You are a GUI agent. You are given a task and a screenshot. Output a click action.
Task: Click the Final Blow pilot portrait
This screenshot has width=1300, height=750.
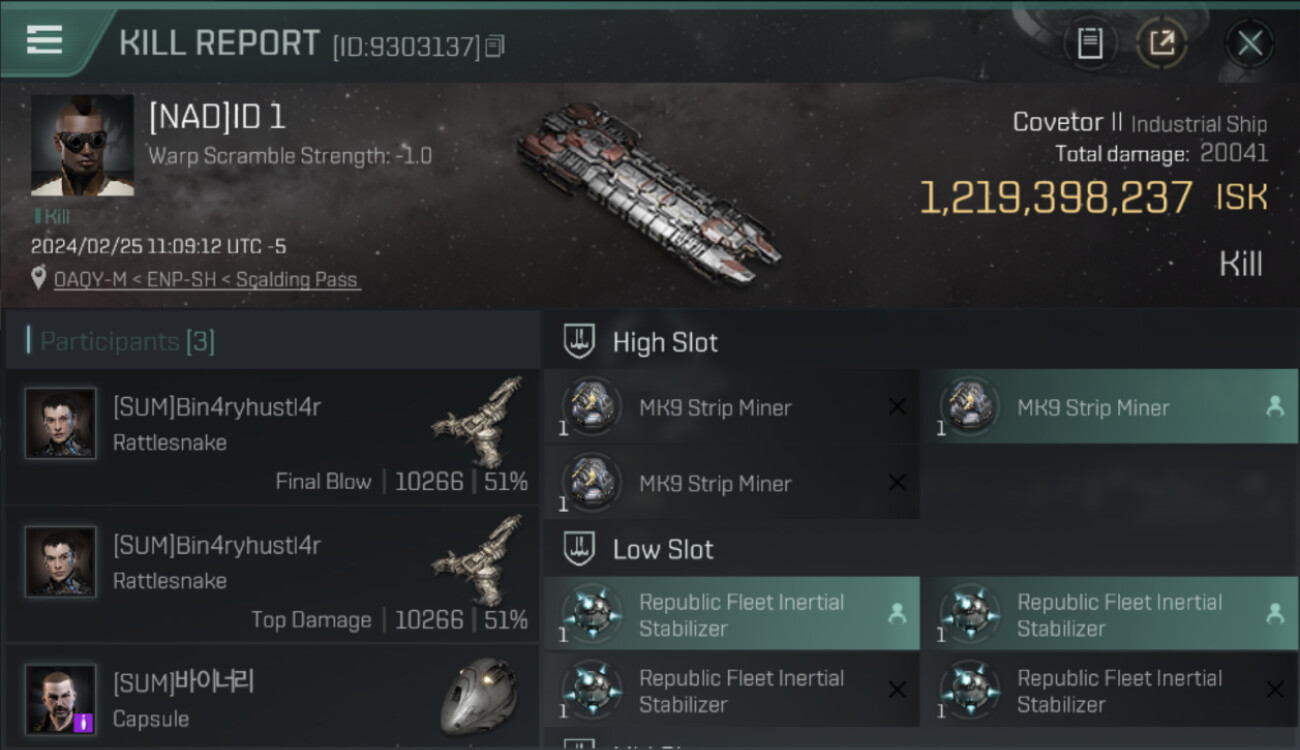point(61,423)
